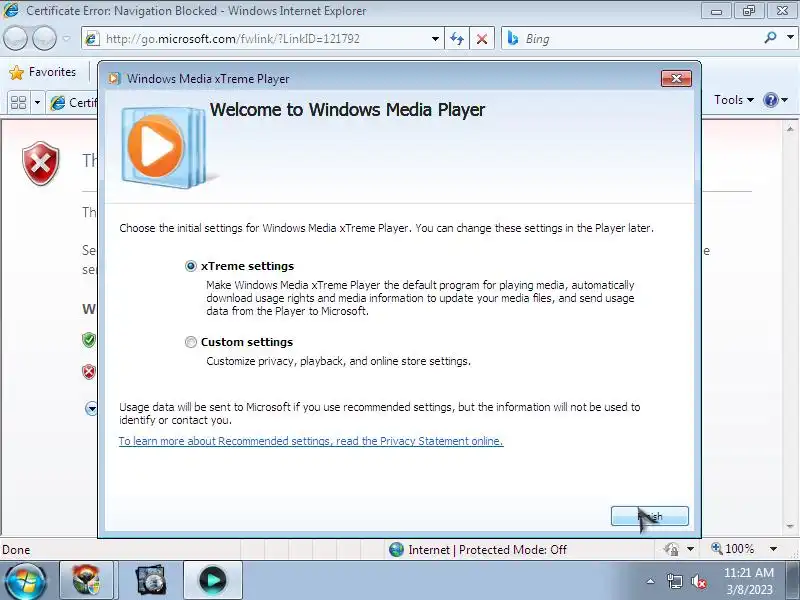800x600 pixels.
Task: Click the network tray icon
Action: (x=674, y=581)
